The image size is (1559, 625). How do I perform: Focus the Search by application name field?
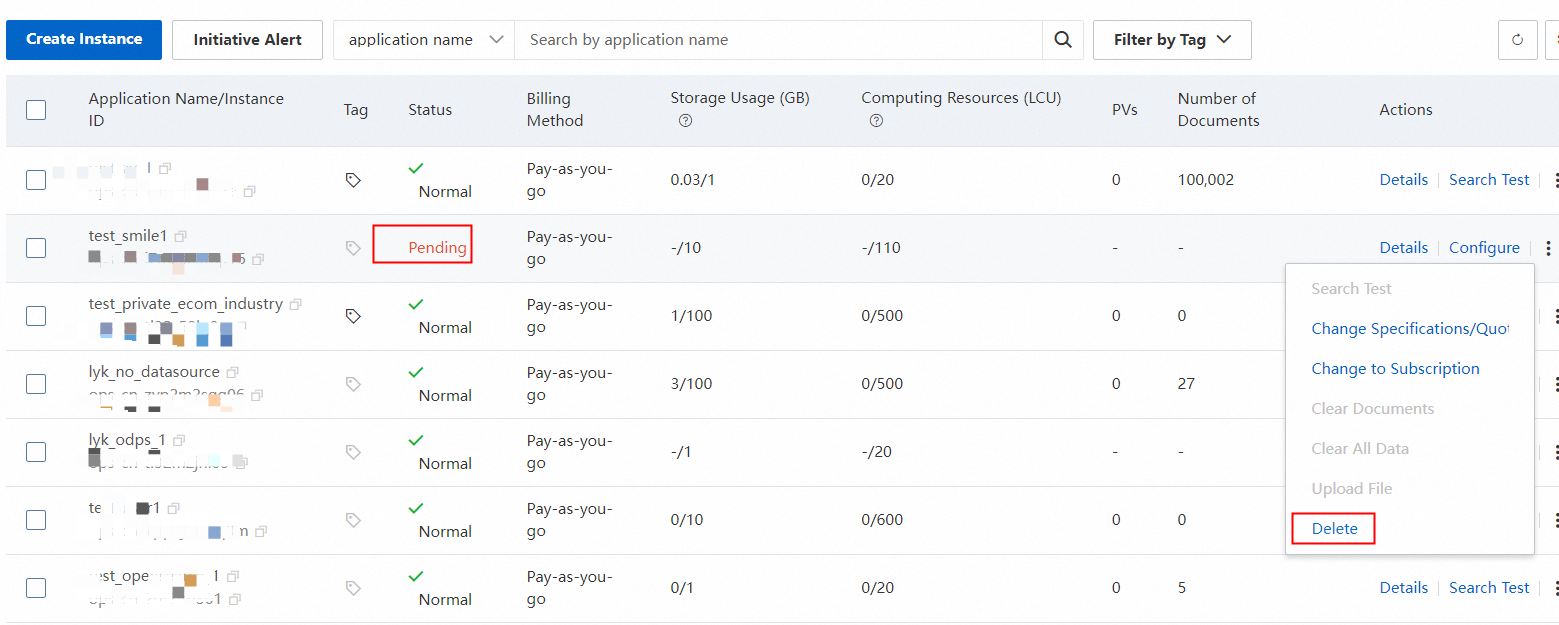coord(777,40)
